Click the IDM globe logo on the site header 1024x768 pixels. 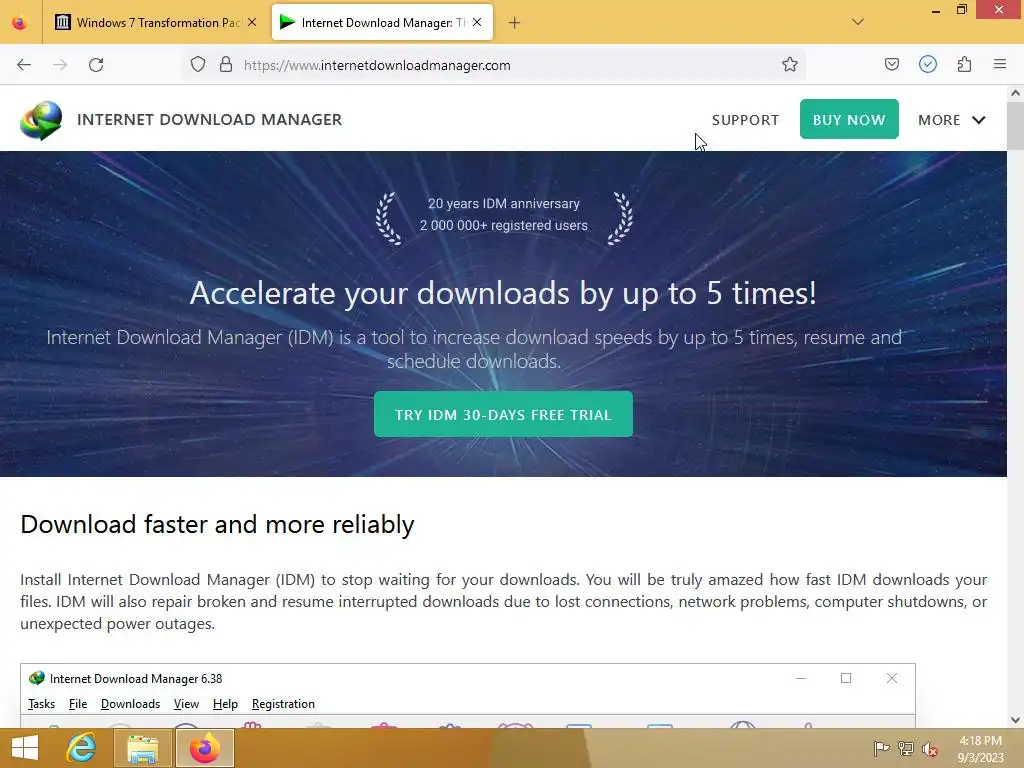pyautogui.click(x=40, y=120)
